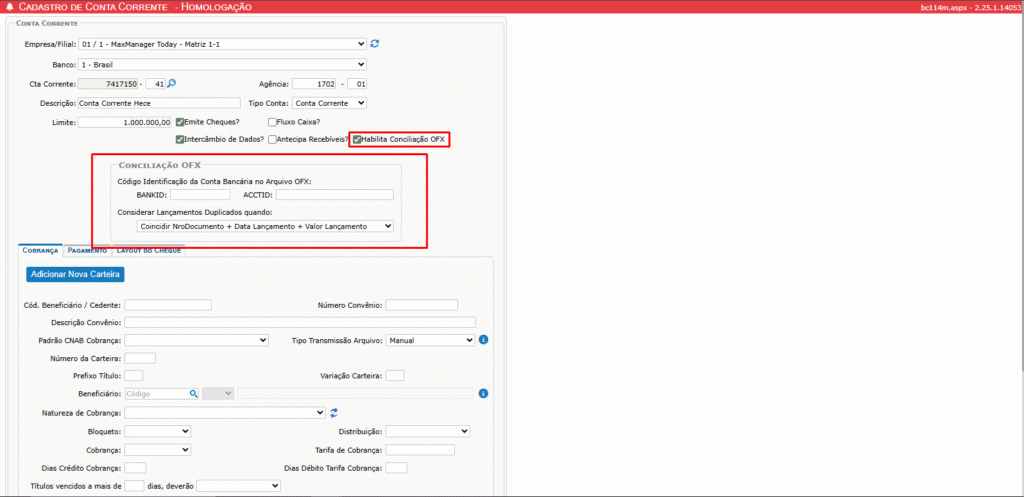This screenshot has width=1024, height=497.
Task: Open the Considerar Lançamentos Duplicados dropdown
Action: (266, 227)
